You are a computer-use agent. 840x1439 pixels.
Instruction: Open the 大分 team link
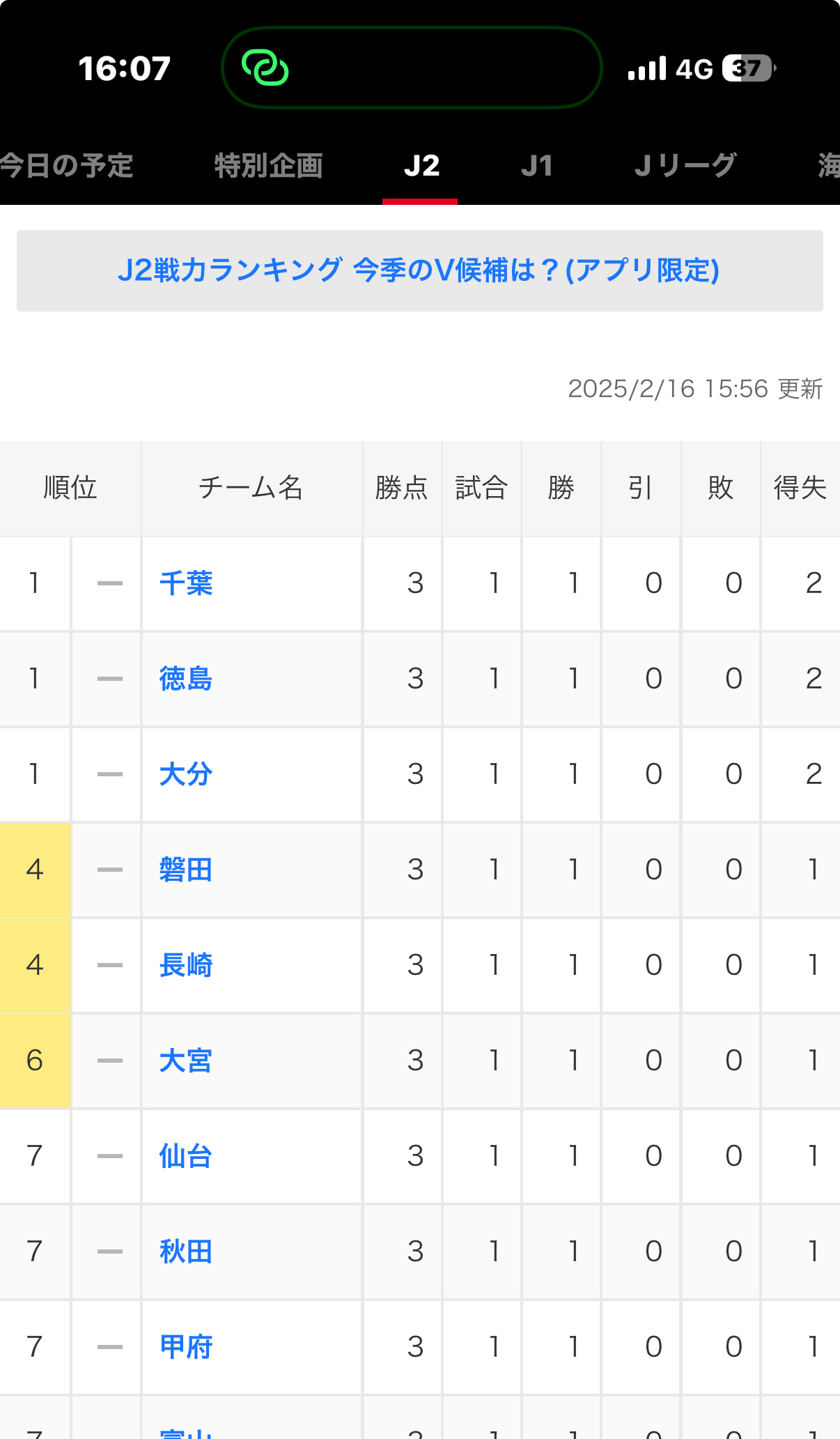(186, 774)
